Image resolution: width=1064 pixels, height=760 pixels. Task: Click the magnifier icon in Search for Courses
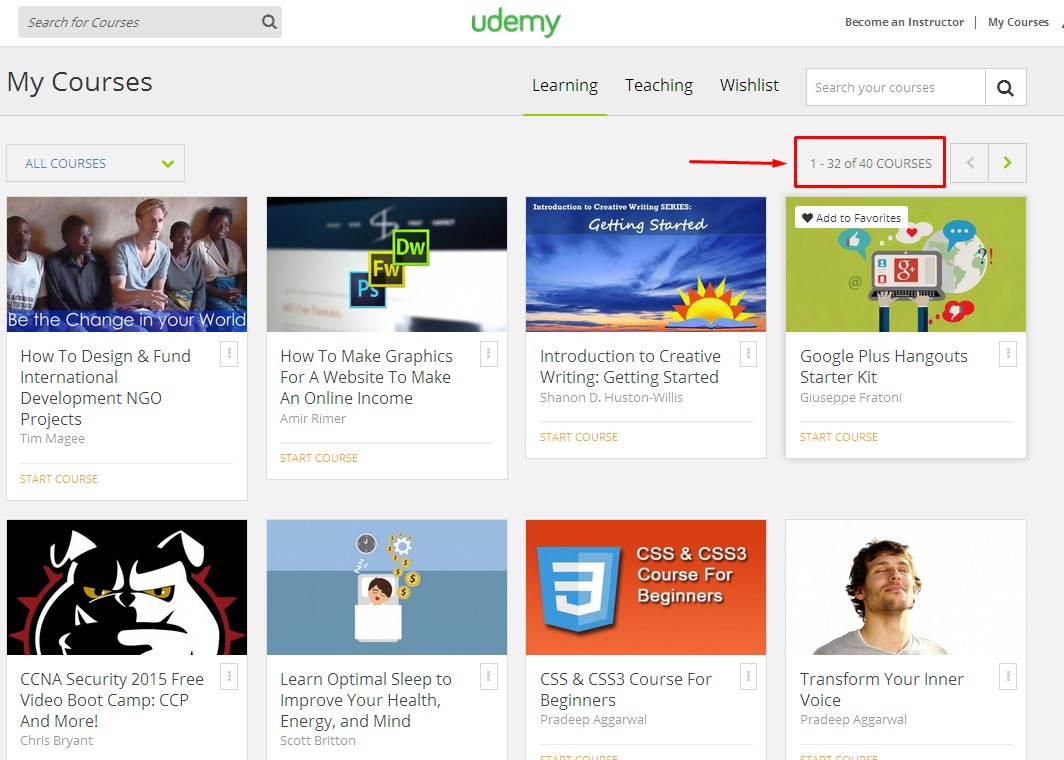[269, 22]
